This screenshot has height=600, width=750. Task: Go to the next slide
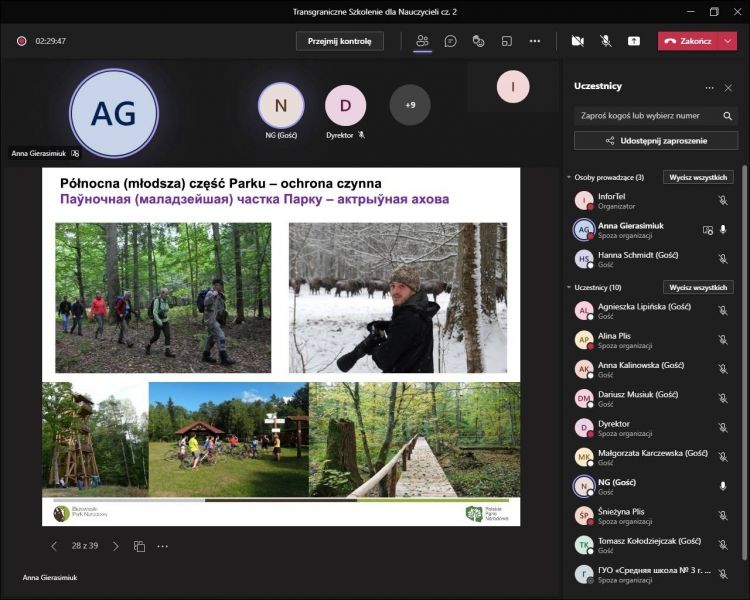tap(115, 546)
